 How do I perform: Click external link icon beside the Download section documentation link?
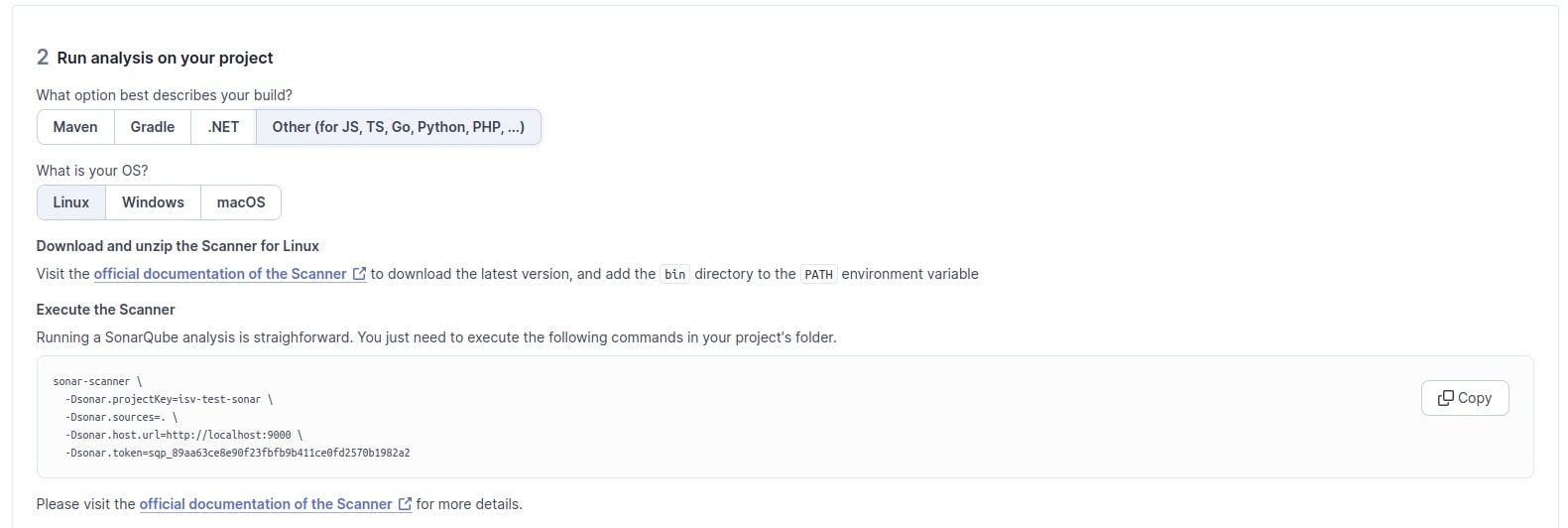tap(359, 274)
